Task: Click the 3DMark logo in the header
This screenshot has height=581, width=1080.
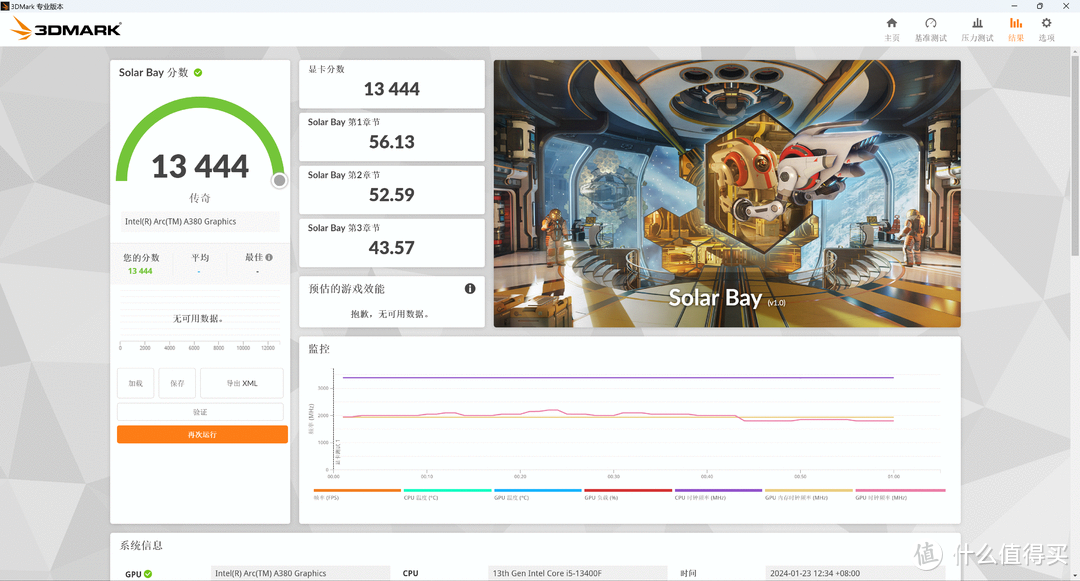Action: (67, 28)
